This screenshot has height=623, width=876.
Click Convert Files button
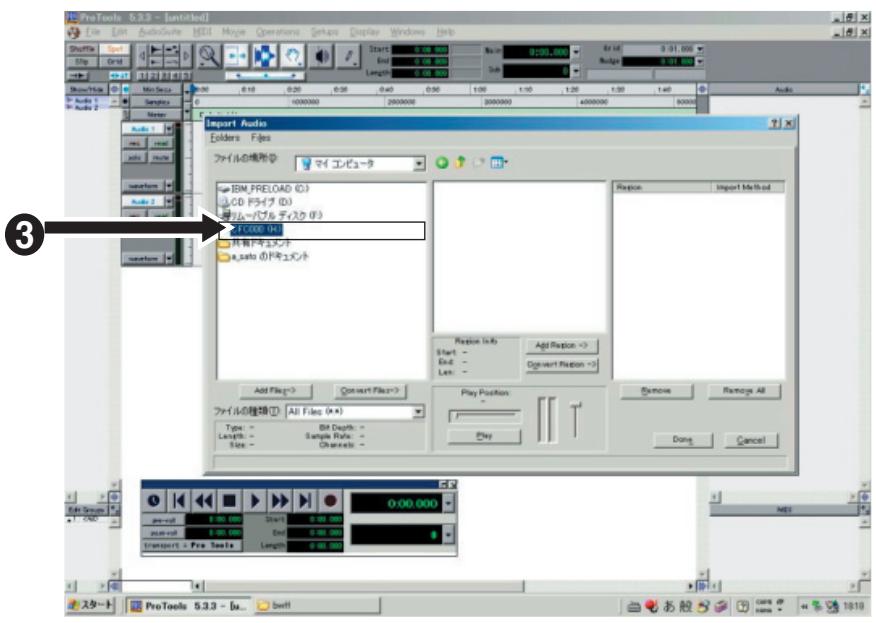point(370,391)
